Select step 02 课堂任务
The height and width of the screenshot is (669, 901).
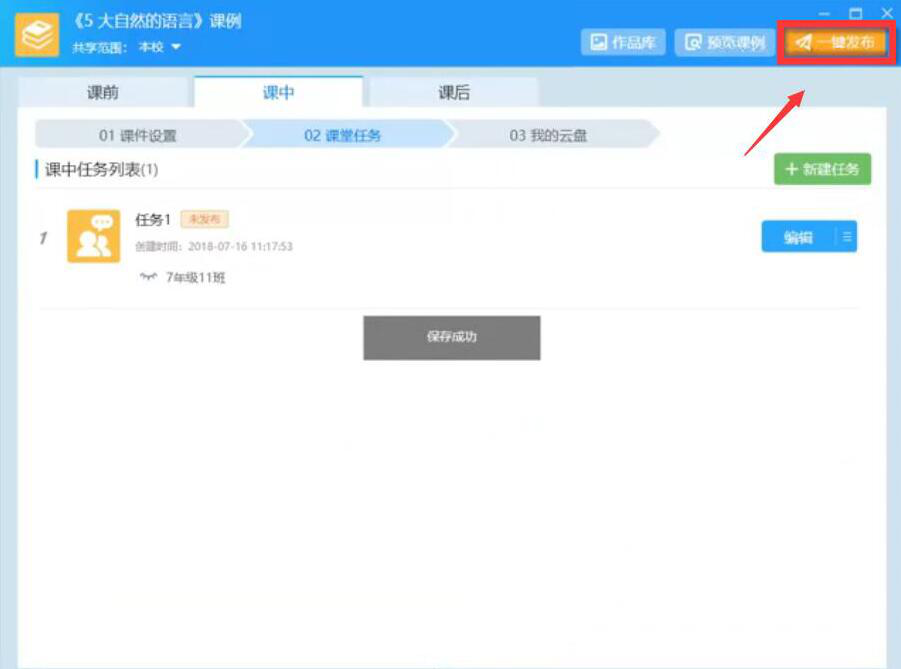click(x=342, y=135)
